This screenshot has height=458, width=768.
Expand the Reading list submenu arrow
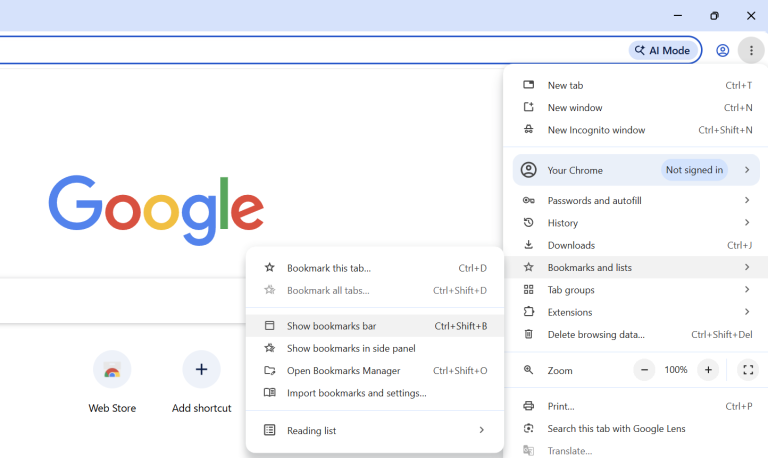click(481, 430)
